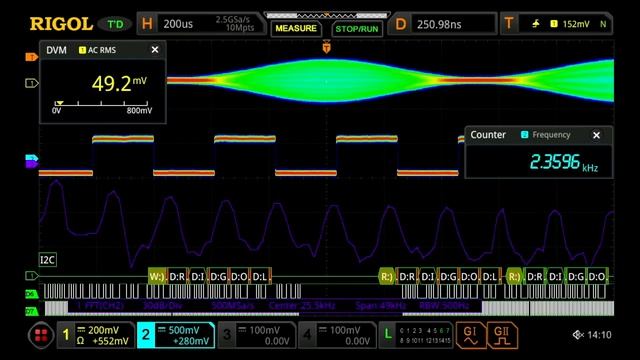Viewport: 640px width, 360px height.
Task: Close the DVM panel
Action: (x=155, y=50)
